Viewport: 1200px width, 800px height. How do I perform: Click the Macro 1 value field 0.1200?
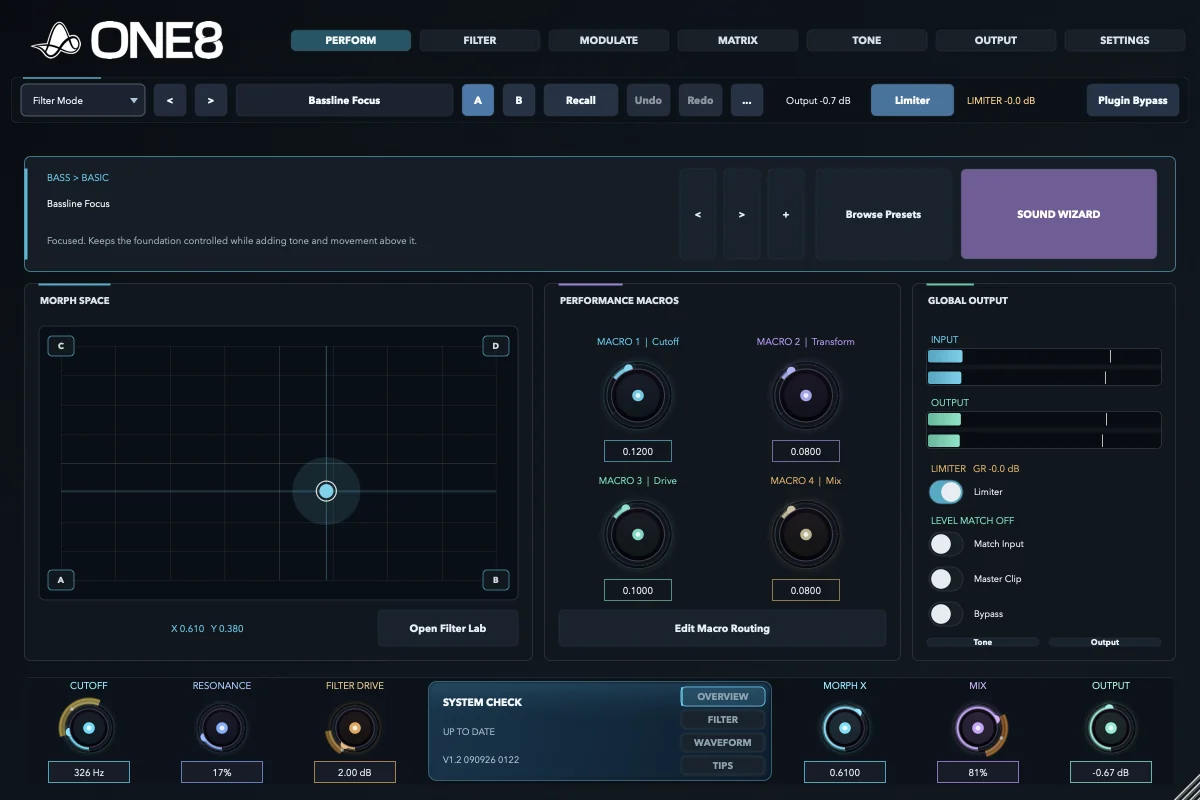click(638, 451)
